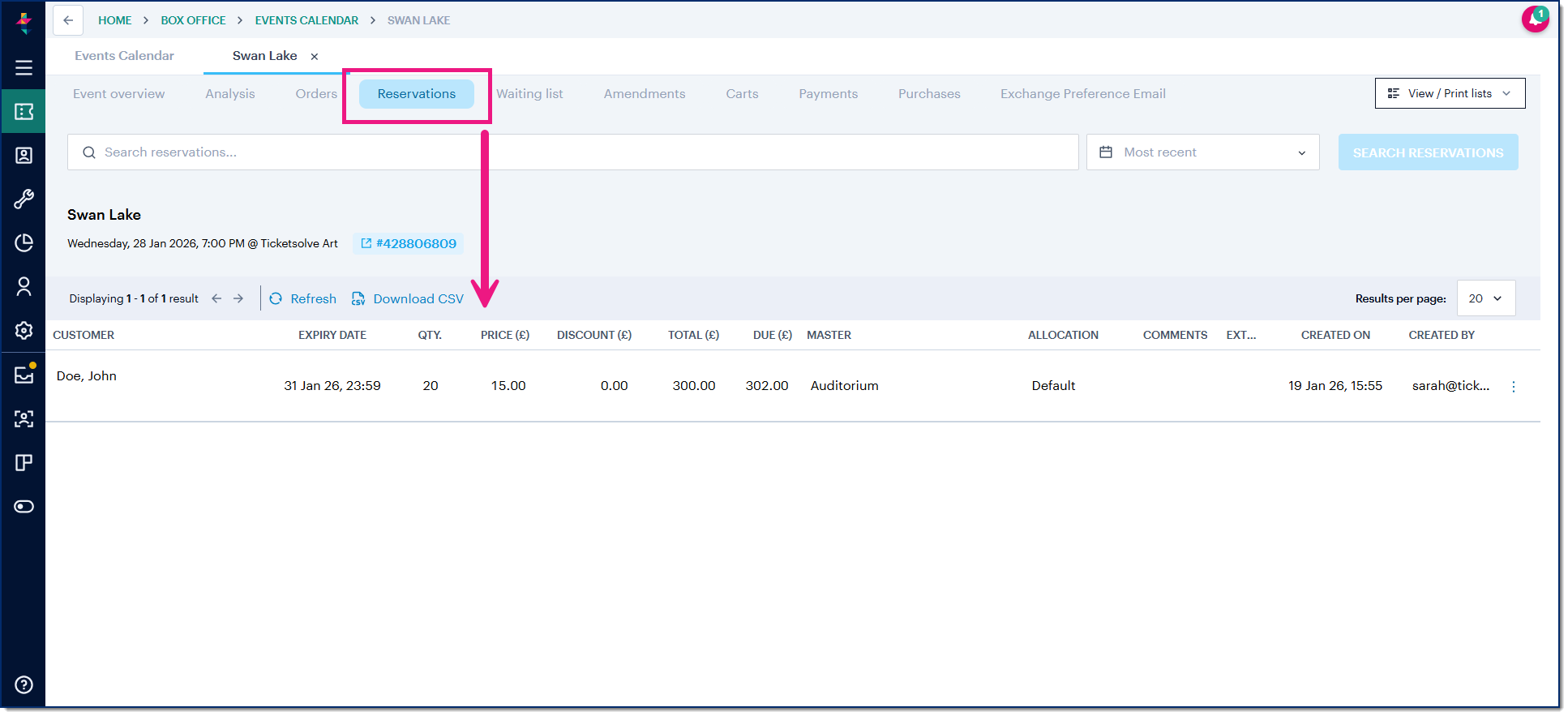This screenshot has width=1568, height=716.
Task: Open the wrench tools icon
Action: [24, 199]
